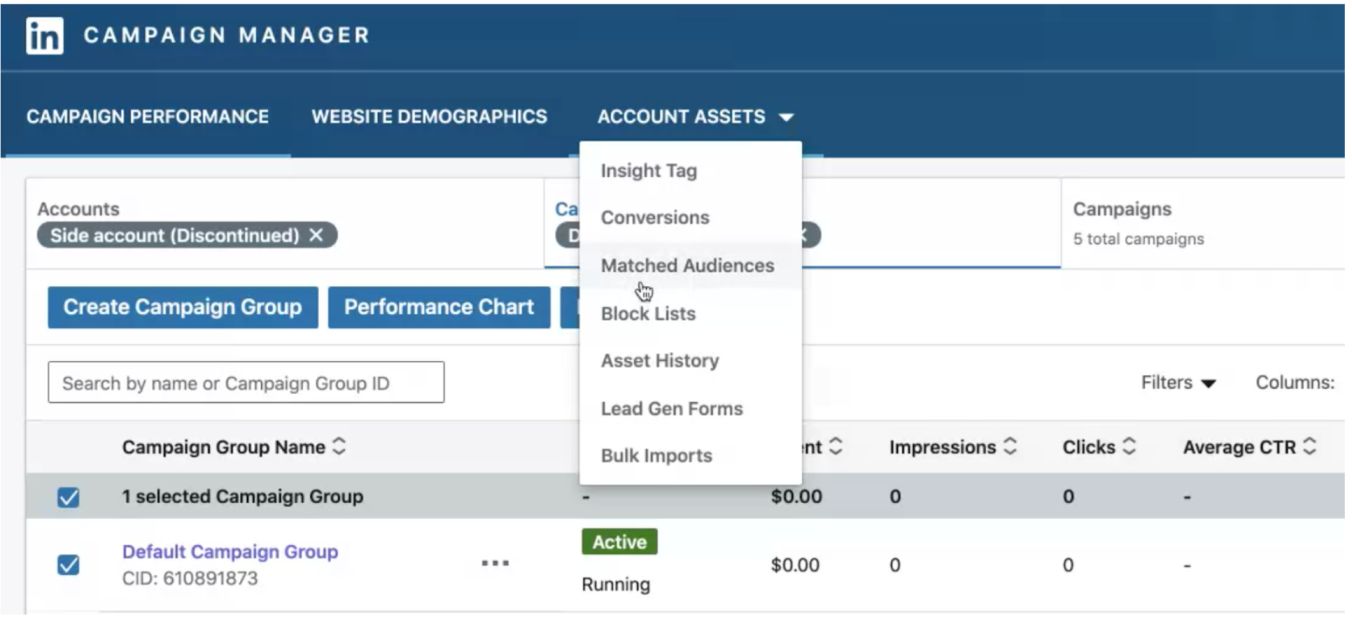Sort the Clicks column
This screenshot has width=1352, height=624.
(x=1129, y=448)
